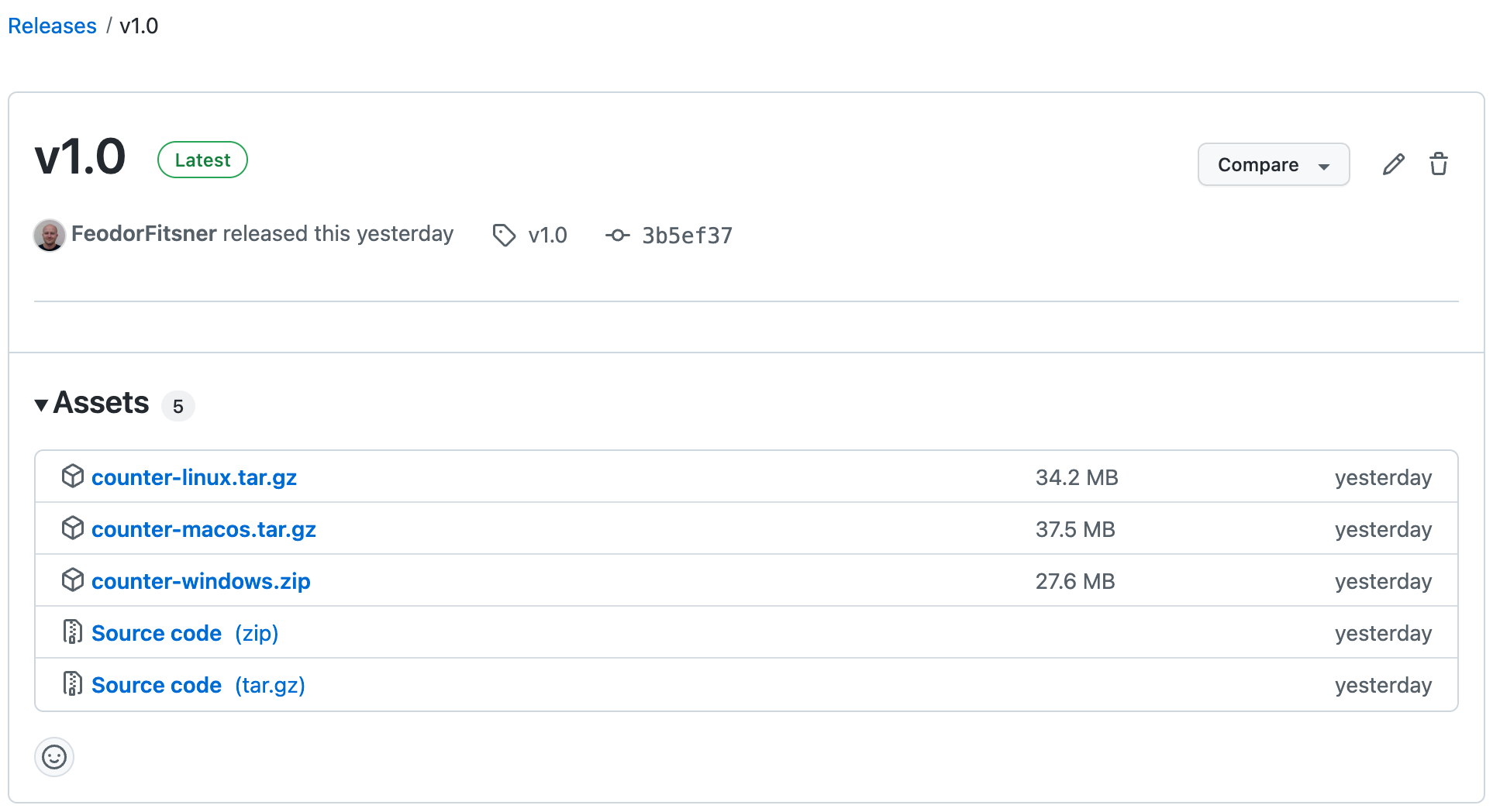This screenshot has height=812, width=1493.
Task: Download counter-windows.zip asset
Action: coord(201,581)
